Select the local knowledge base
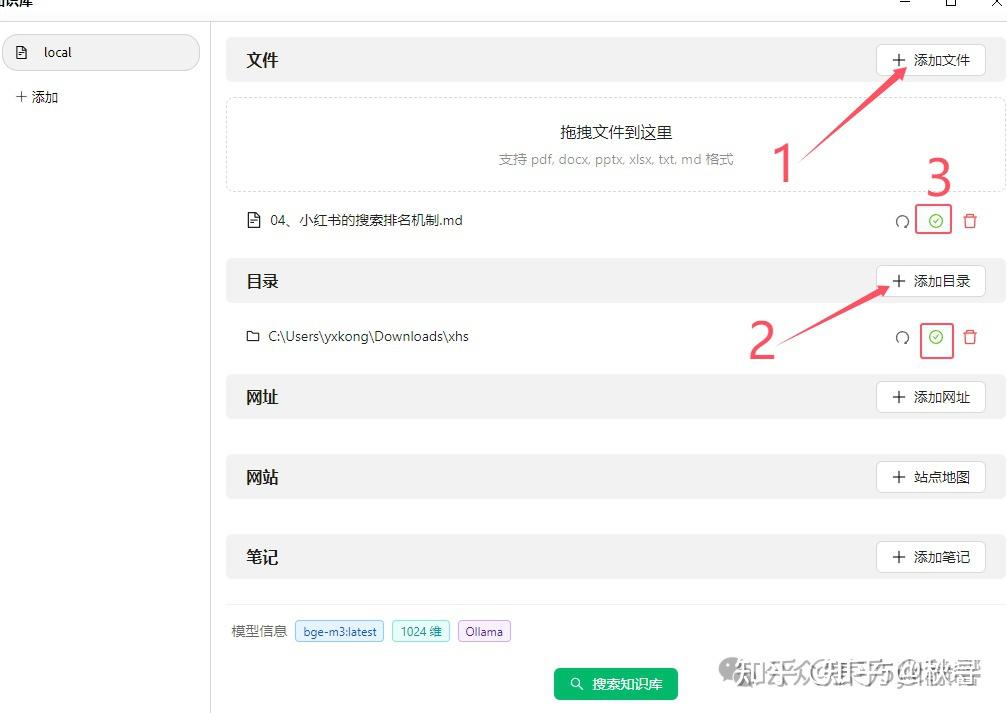Viewport: 1007px width, 713px height. click(101, 53)
